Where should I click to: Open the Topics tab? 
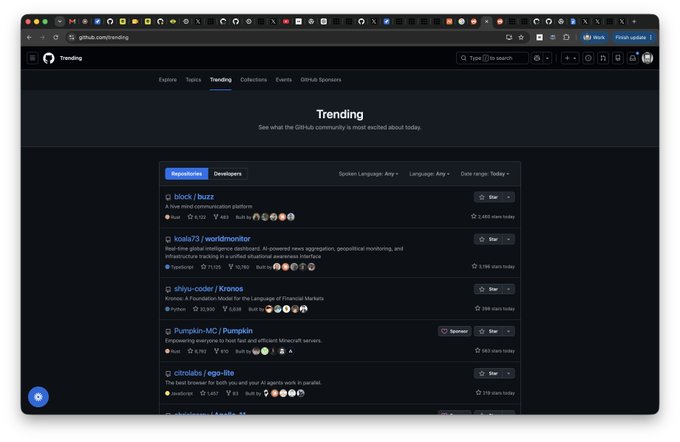[x=193, y=80]
